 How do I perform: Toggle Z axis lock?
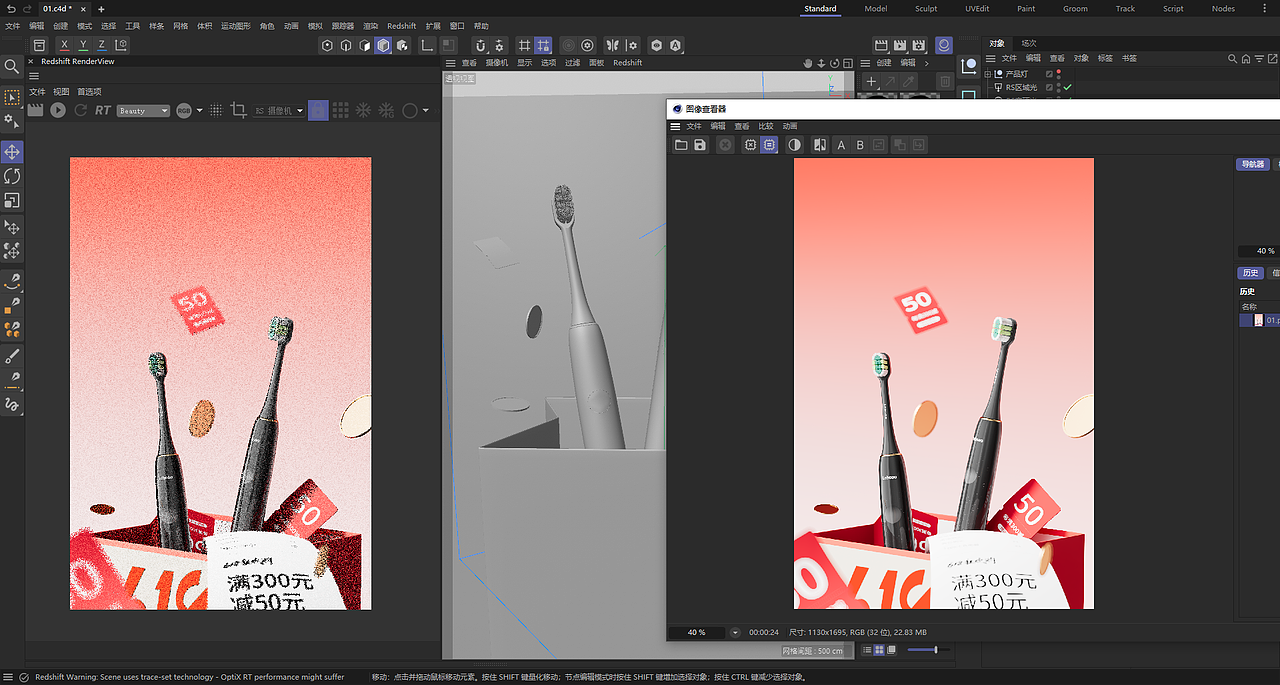point(102,45)
